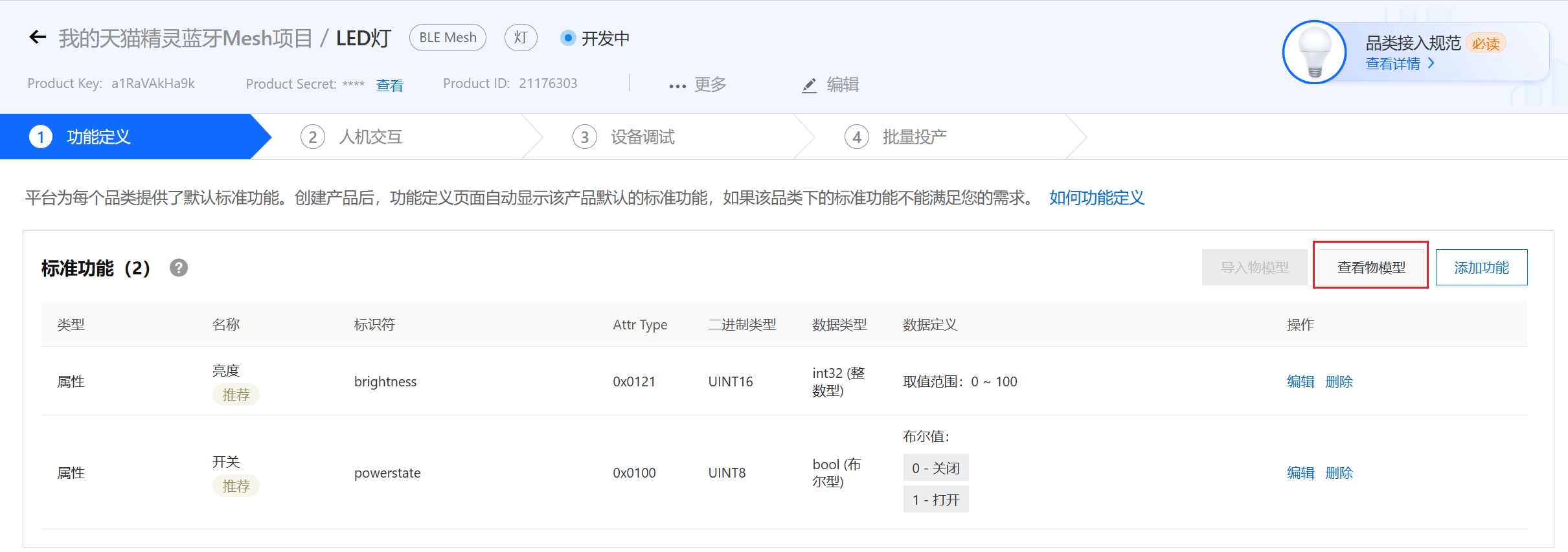Edit the brightness property row
This screenshot has width=1568, height=552.
[x=1300, y=382]
